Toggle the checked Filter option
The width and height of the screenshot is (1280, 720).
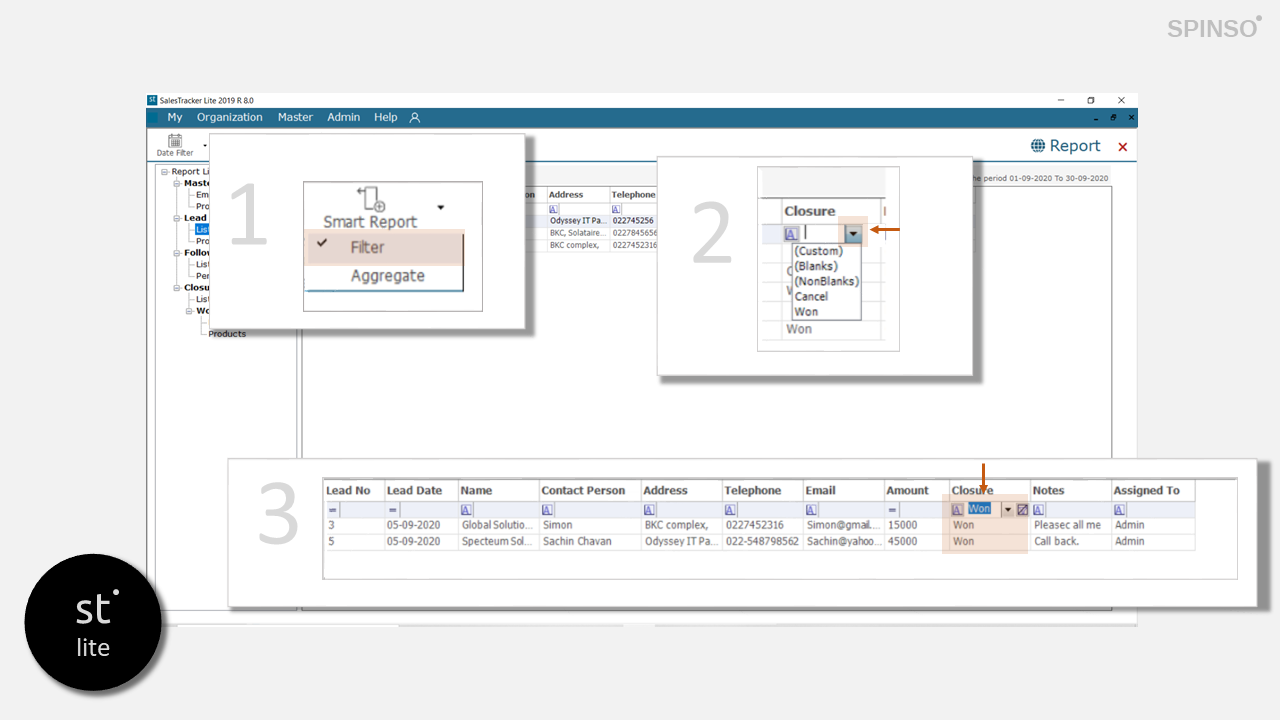coord(367,247)
